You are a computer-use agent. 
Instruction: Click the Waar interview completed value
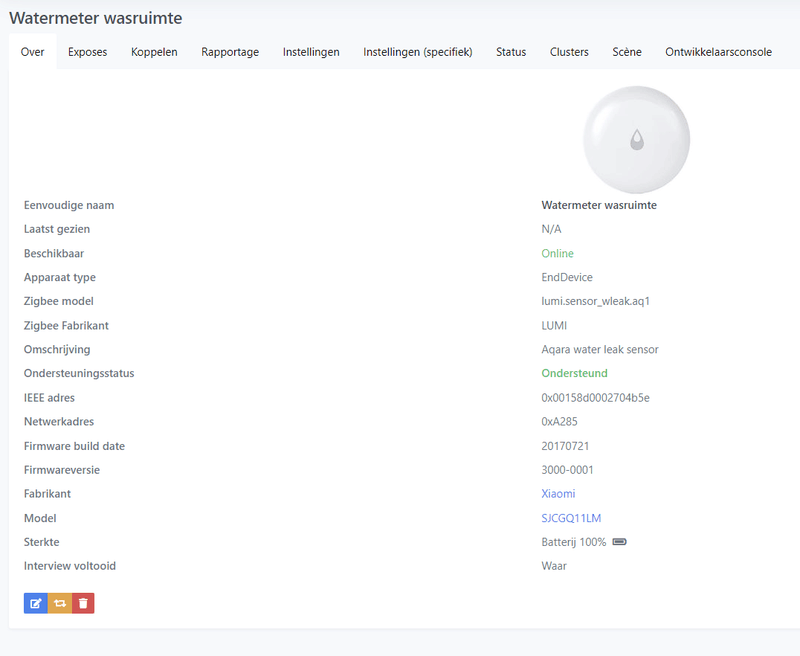pos(554,566)
